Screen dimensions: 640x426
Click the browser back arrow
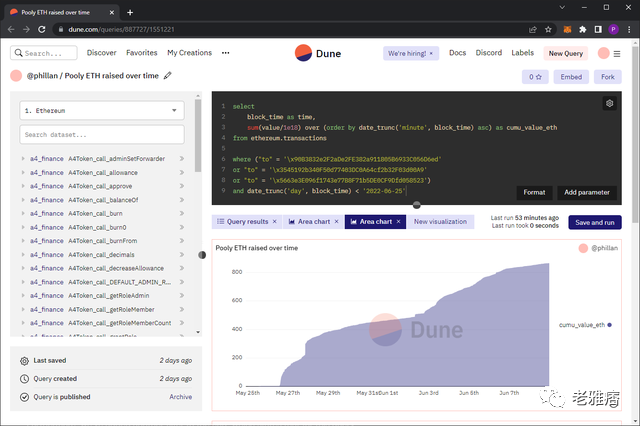click(x=11, y=29)
